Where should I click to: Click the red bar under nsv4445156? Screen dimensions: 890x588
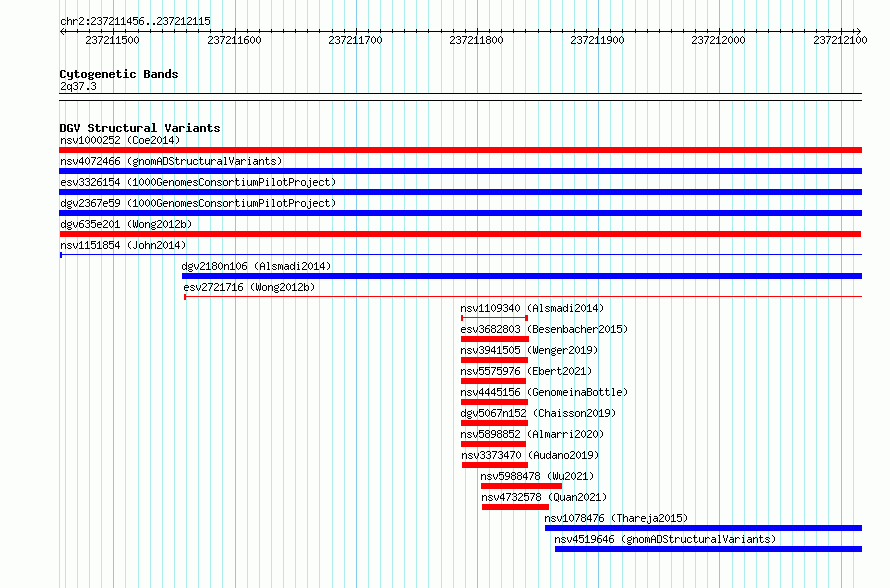(x=494, y=402)
